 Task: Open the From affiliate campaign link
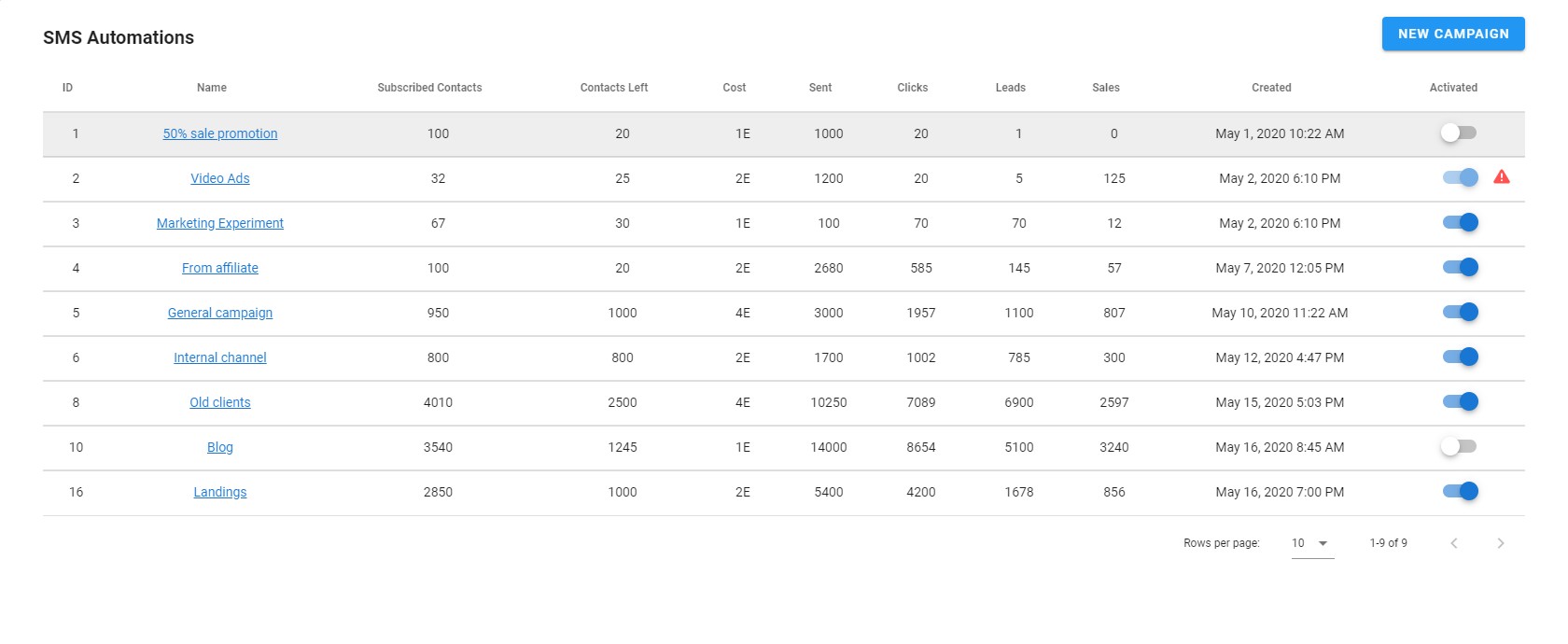tap(220, 268)
